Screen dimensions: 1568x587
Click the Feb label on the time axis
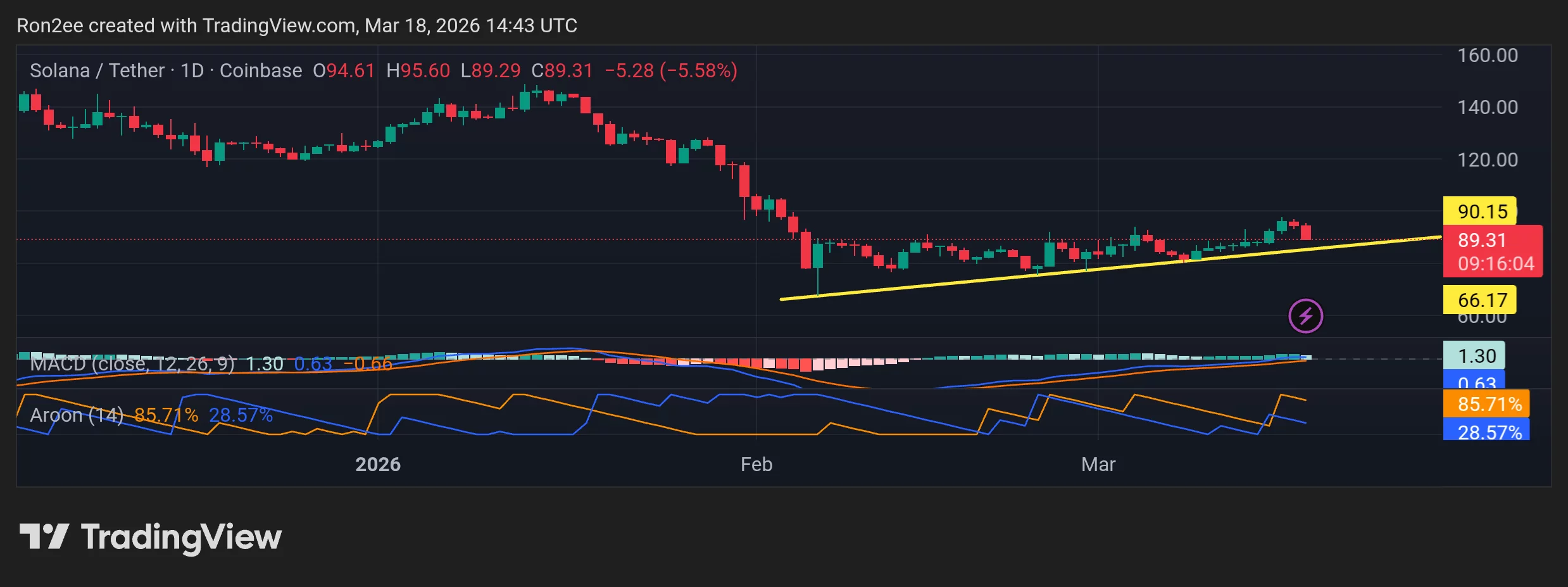[756, 464]
